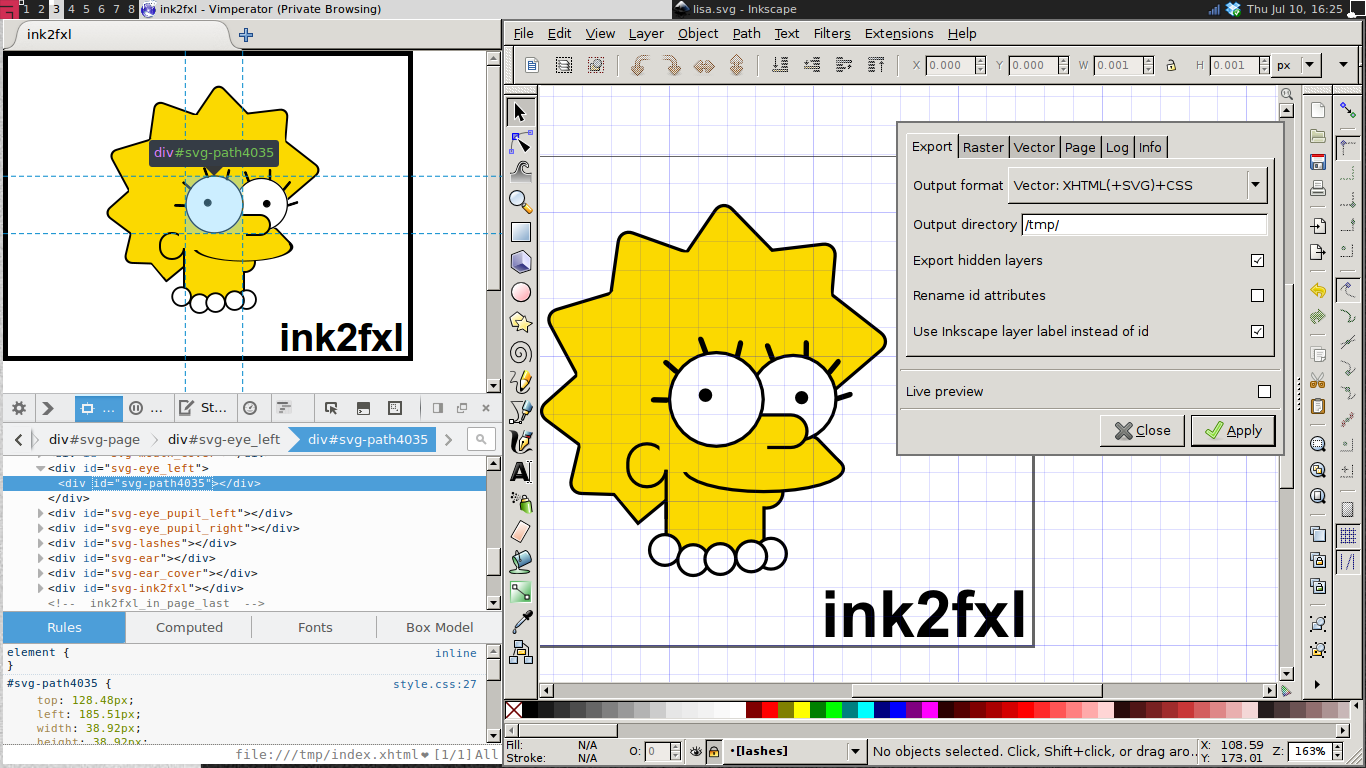
Task: Pick the 3D Box tool
Action: (x=520, y=262)
